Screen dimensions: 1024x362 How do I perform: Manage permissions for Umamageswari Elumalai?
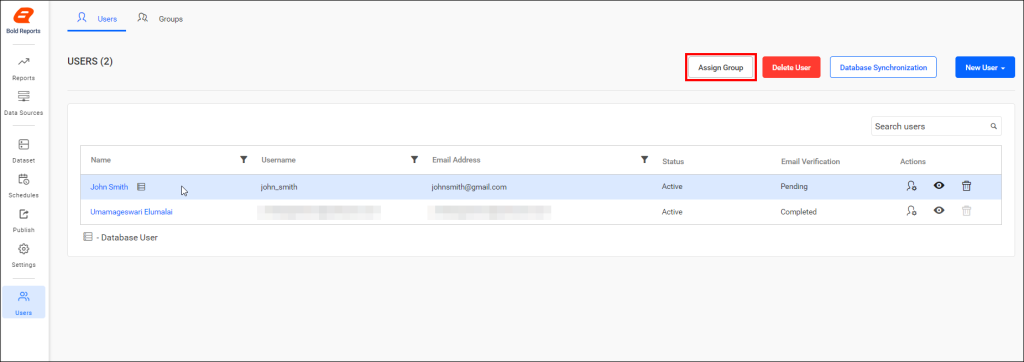pyautogui.click(x=912, y=211)
